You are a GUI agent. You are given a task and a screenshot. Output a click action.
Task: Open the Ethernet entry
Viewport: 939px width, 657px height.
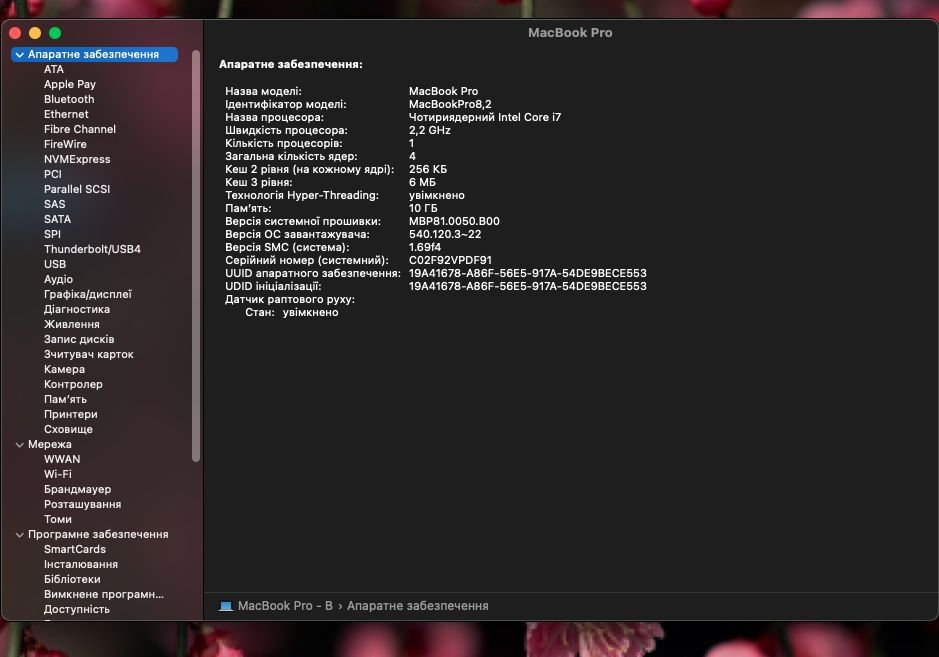tap(66, 114)
